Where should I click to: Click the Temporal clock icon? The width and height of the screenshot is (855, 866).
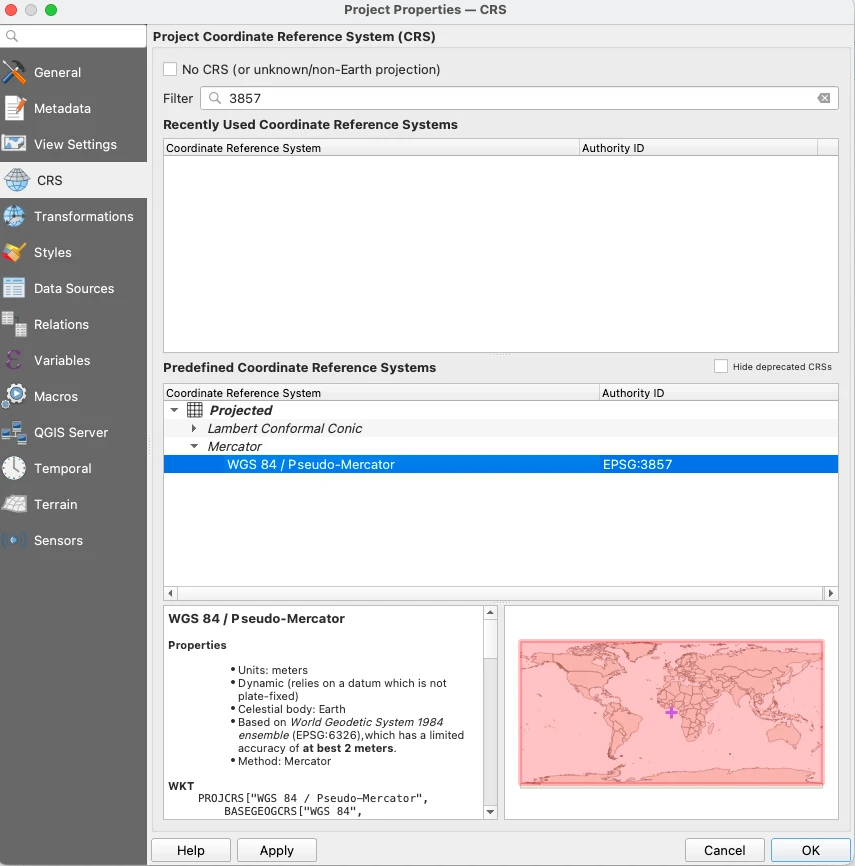click(x=14, y=468)
